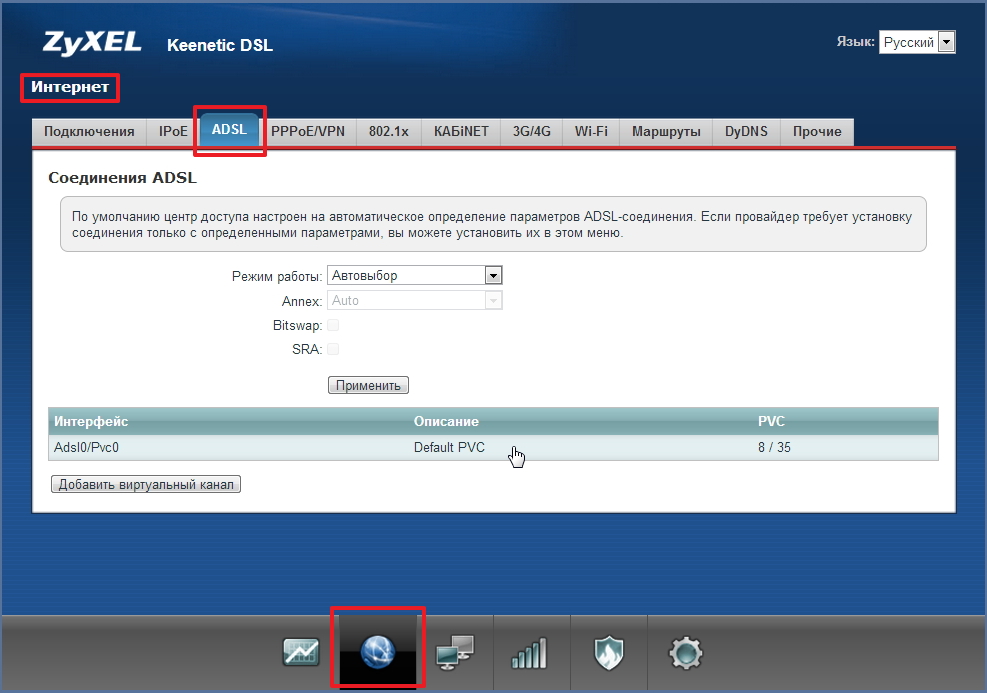Click the Internet globe icon
The image size is (987, 693).
[378, 652]
